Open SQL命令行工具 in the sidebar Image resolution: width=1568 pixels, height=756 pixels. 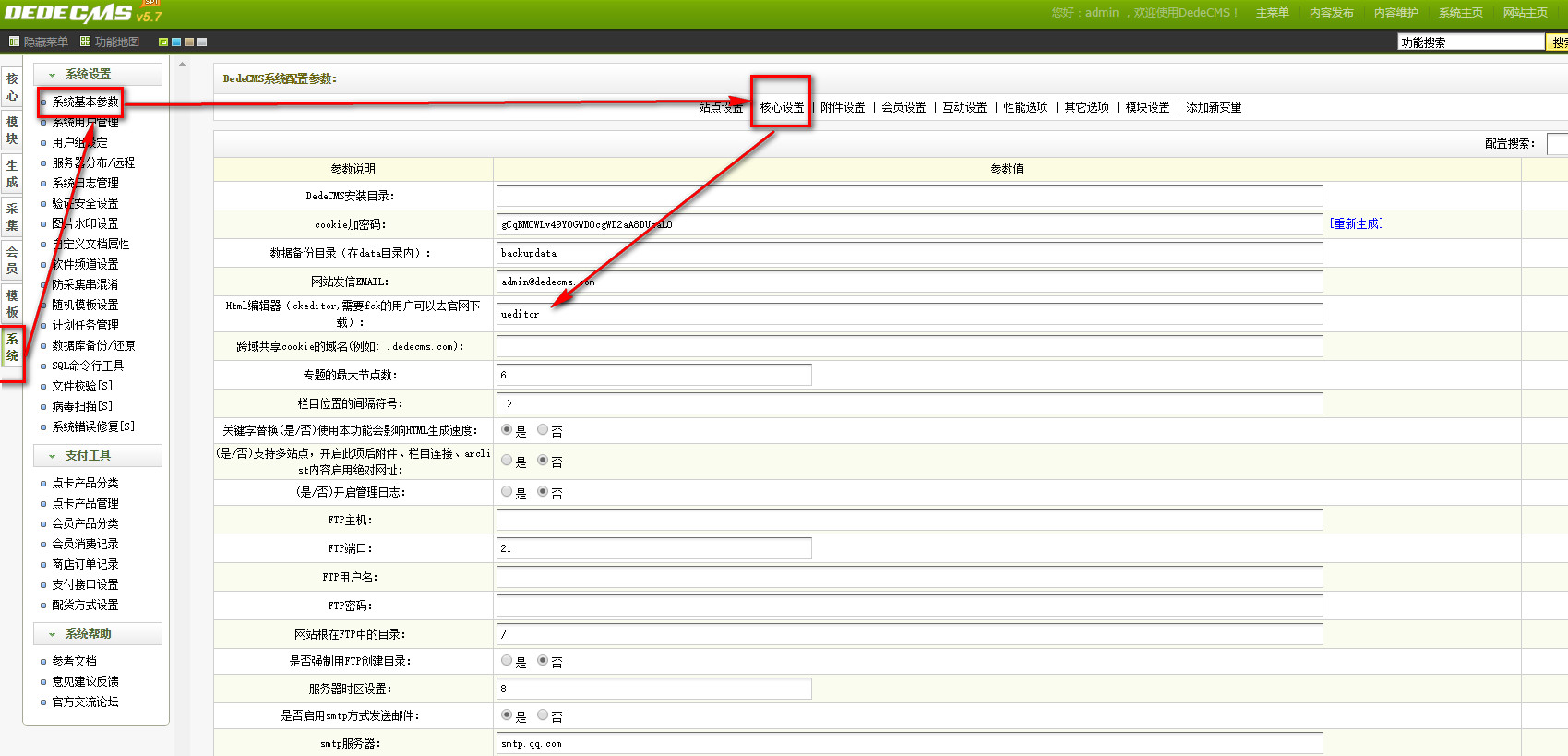88,366
